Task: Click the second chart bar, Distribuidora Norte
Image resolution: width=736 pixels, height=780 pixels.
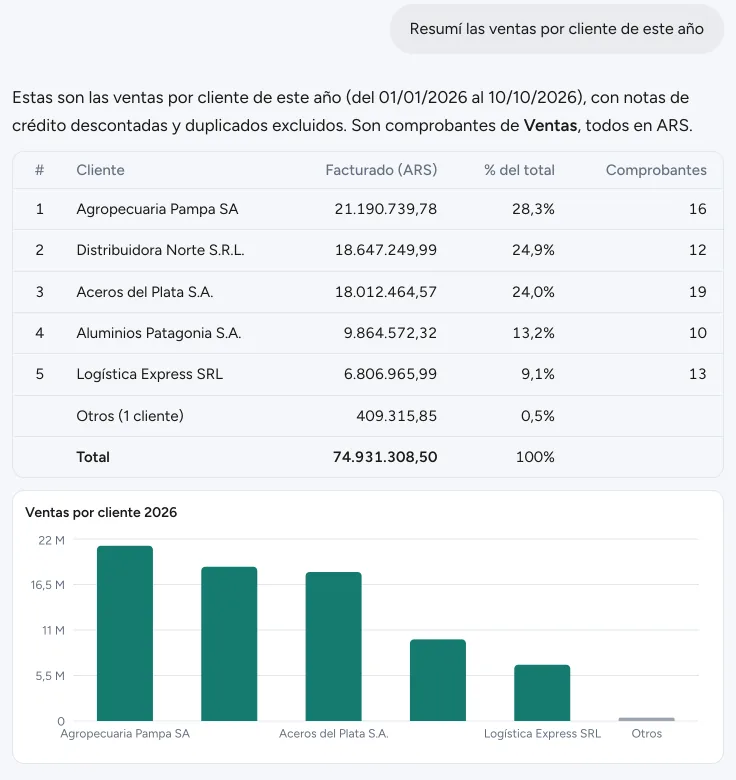Action: coord(229,644)
